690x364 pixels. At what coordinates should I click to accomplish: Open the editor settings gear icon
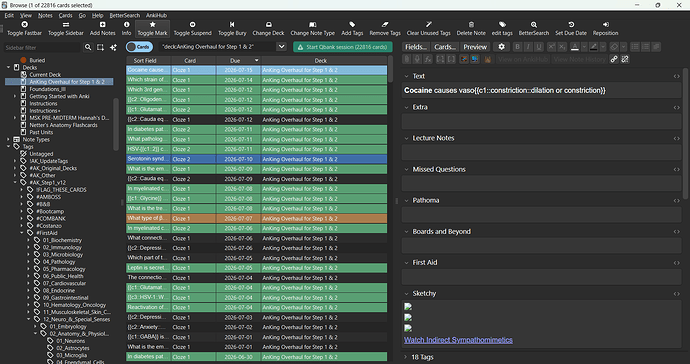pos(501,47)
